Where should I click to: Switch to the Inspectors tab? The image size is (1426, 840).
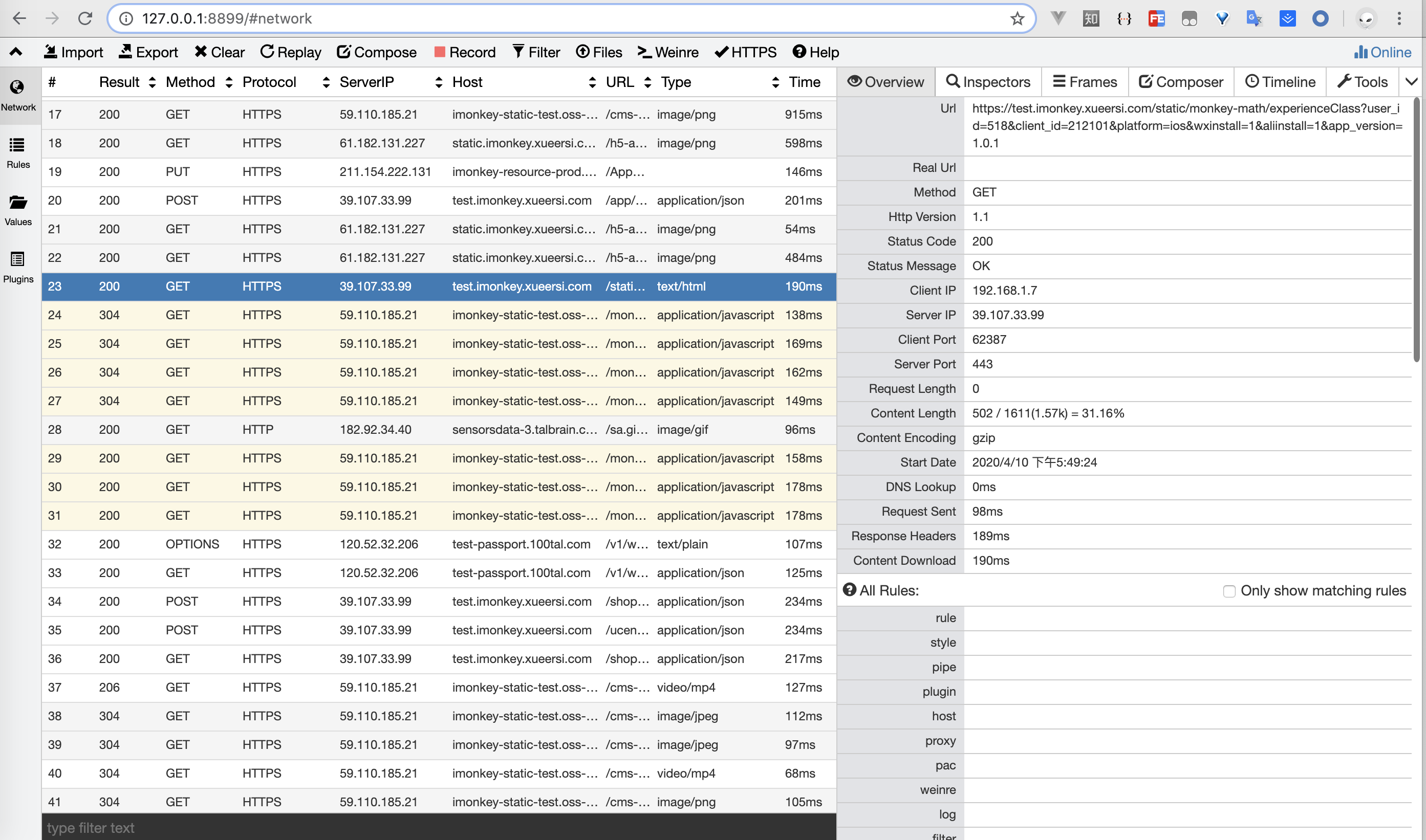988,82
